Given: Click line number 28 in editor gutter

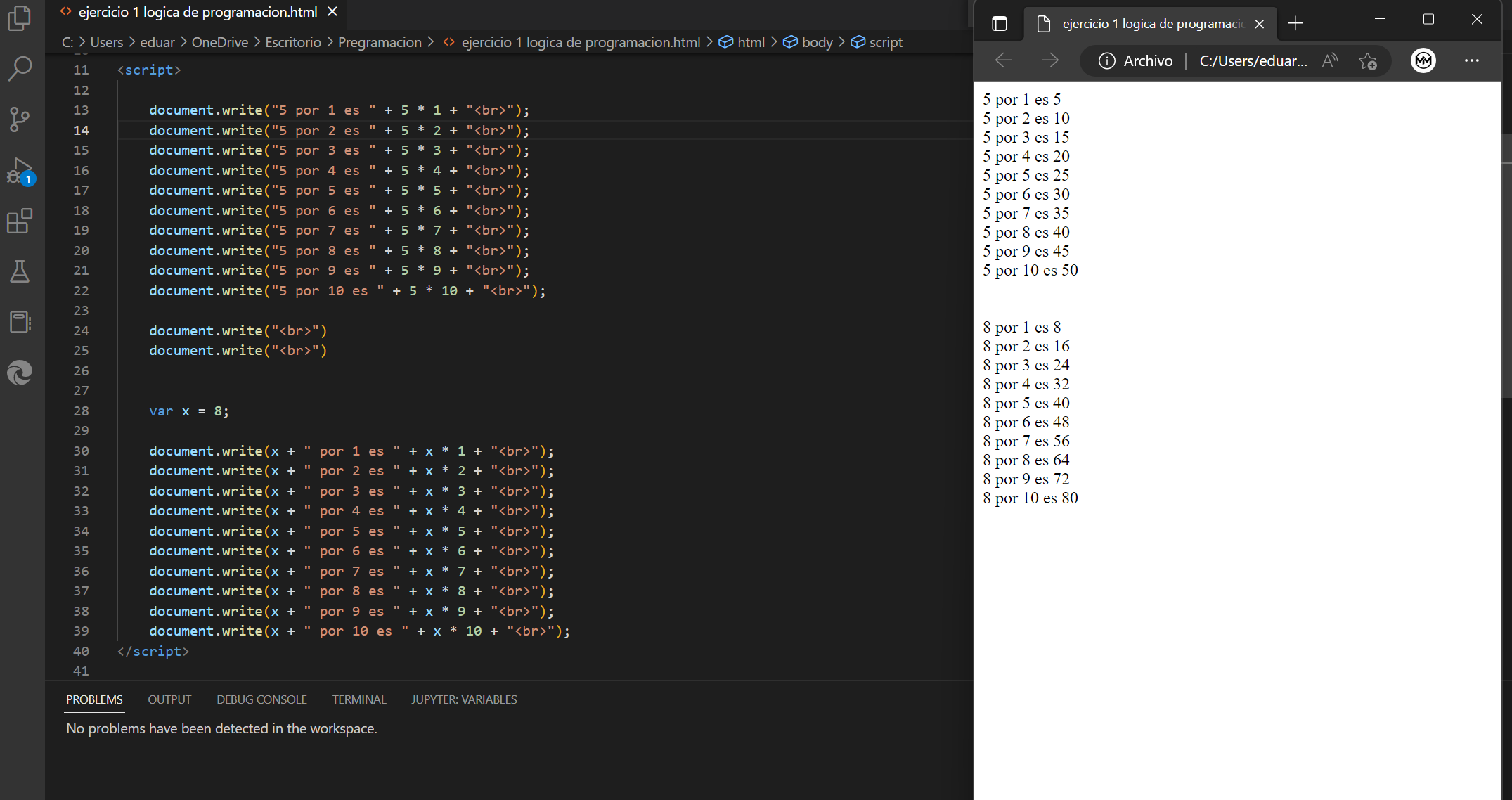Looking at the screenshot, I should 82,411.
